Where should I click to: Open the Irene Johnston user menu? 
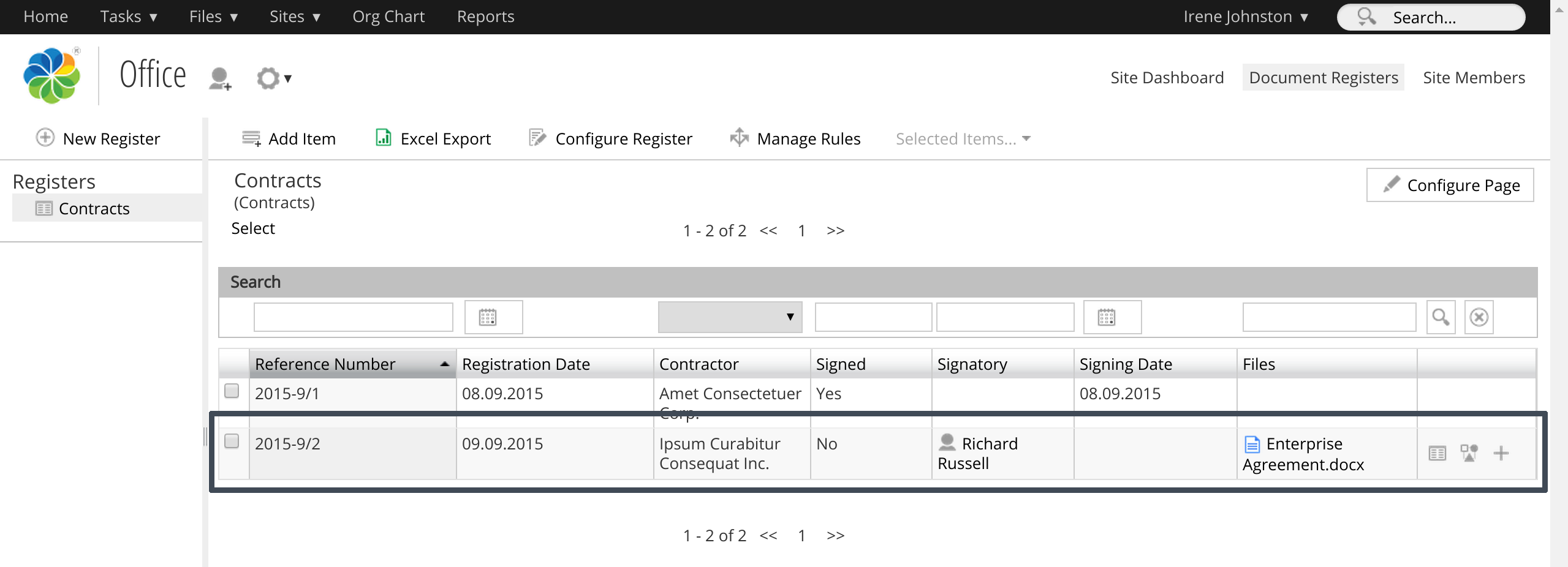1245,17
